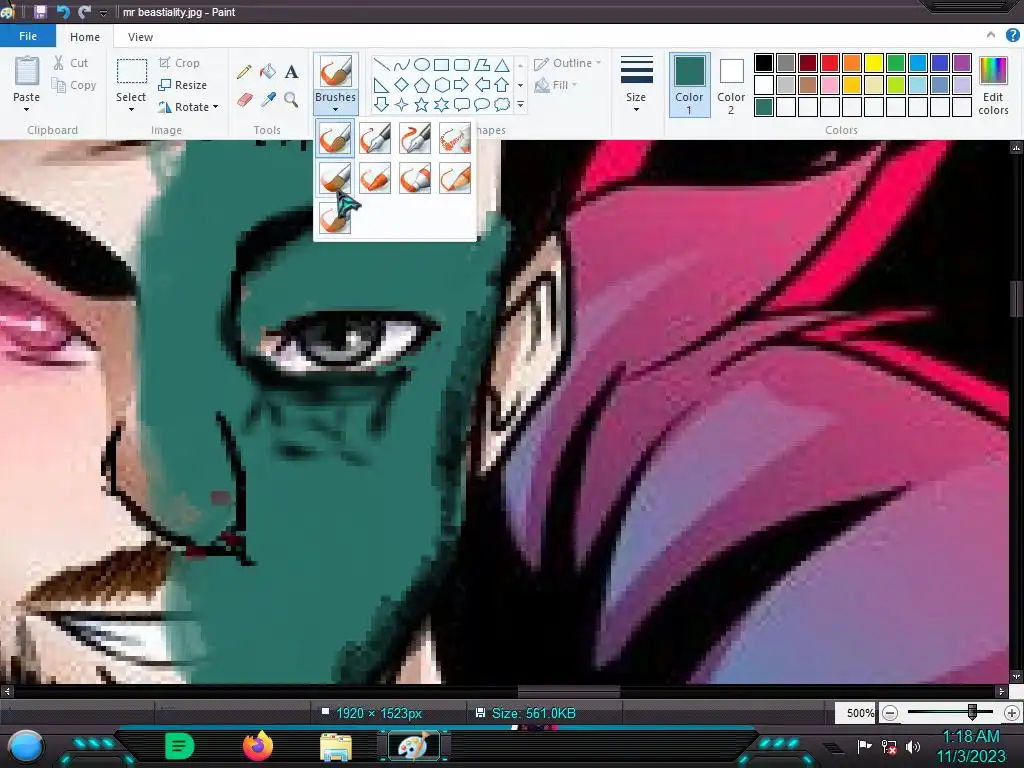The image size is (1024, 768).
Task: Toggle the rectangular Select tool
Action: click(x=131, y=72)
